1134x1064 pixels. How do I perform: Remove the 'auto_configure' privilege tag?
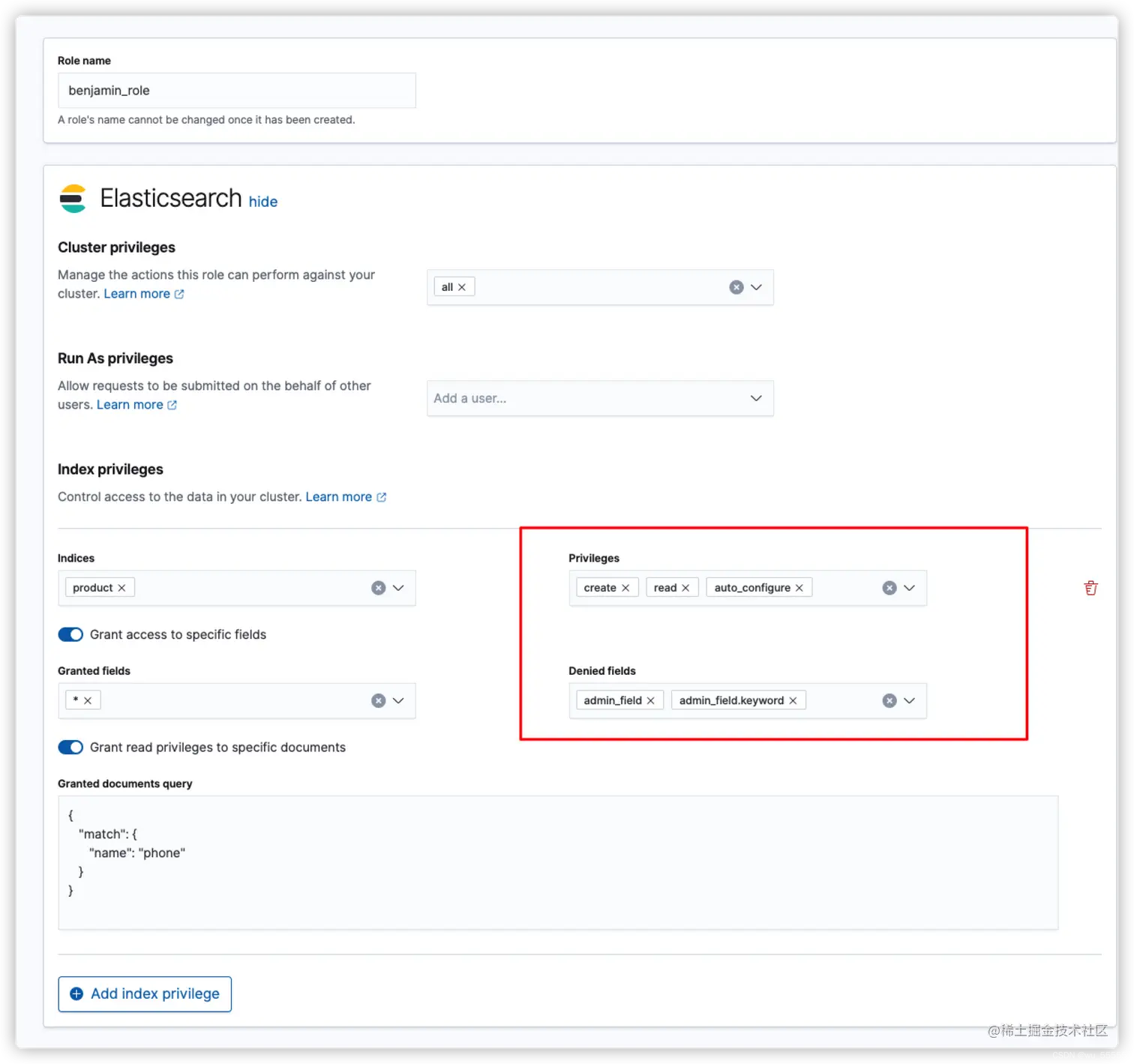(x=799, y=588)
